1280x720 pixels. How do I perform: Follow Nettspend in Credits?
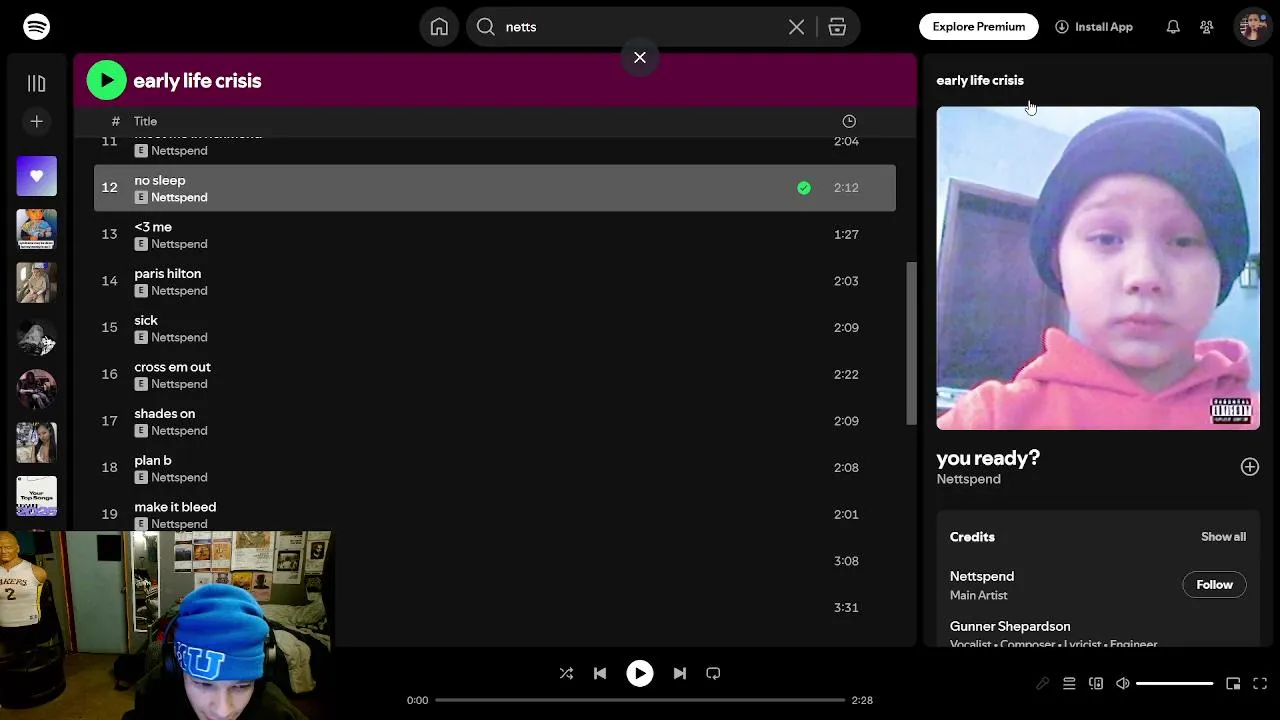(x=1215, y=585)
